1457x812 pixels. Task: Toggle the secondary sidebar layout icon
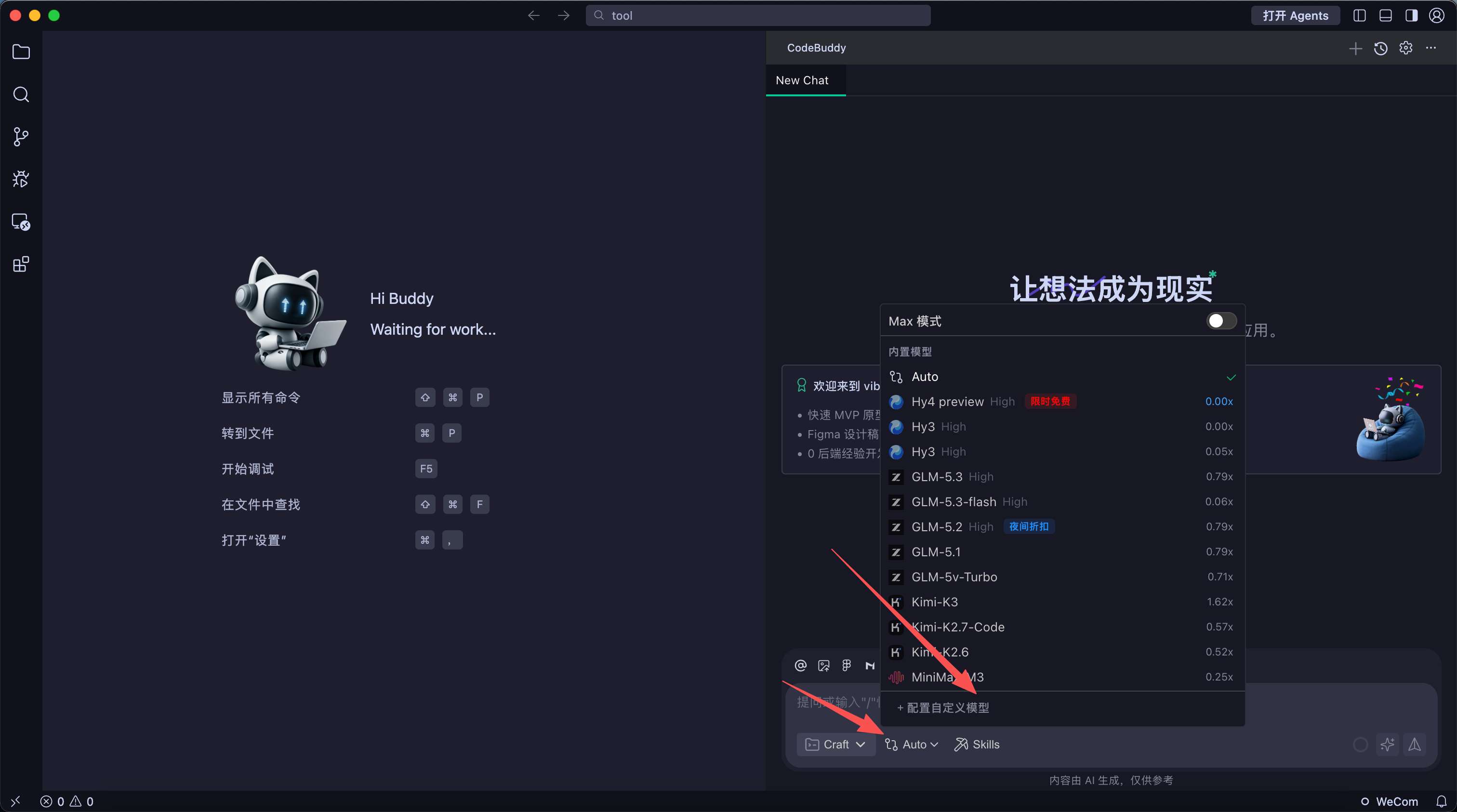tap(1411, 15)
